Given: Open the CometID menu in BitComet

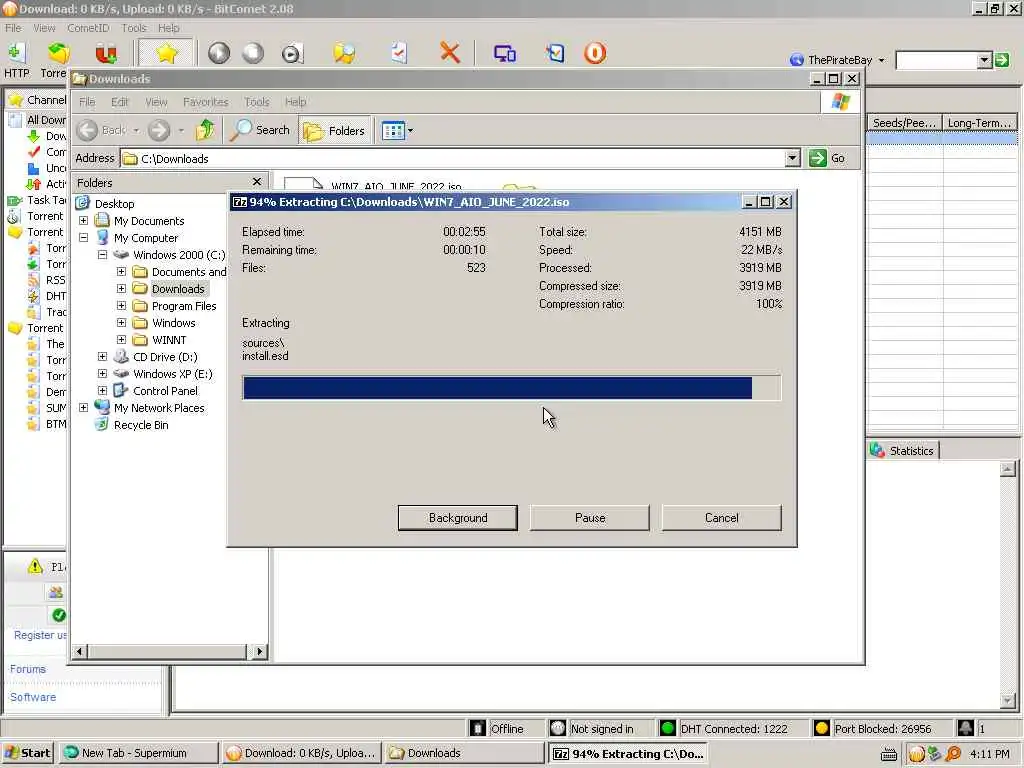Looking at the screenshot, I should [x=88, y=28].
